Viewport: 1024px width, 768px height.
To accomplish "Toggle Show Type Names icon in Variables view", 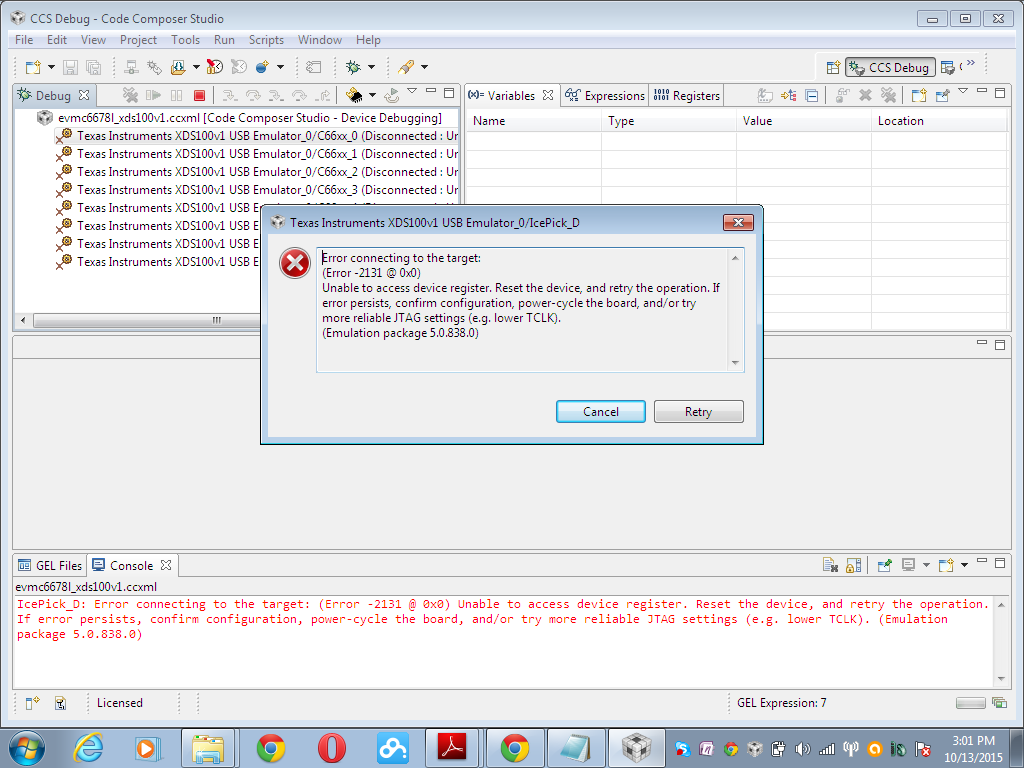I will [765, 95].
